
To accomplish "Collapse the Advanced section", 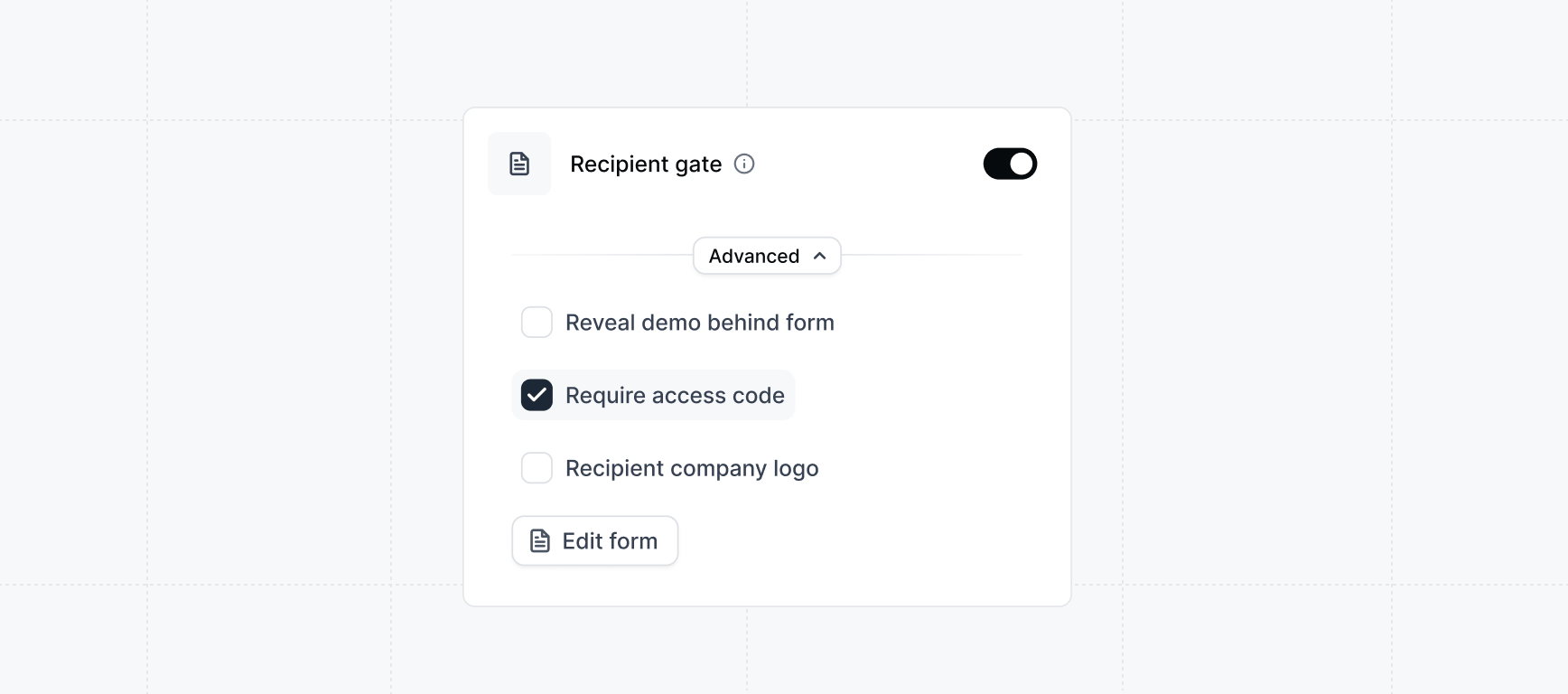I will [767, 256].
